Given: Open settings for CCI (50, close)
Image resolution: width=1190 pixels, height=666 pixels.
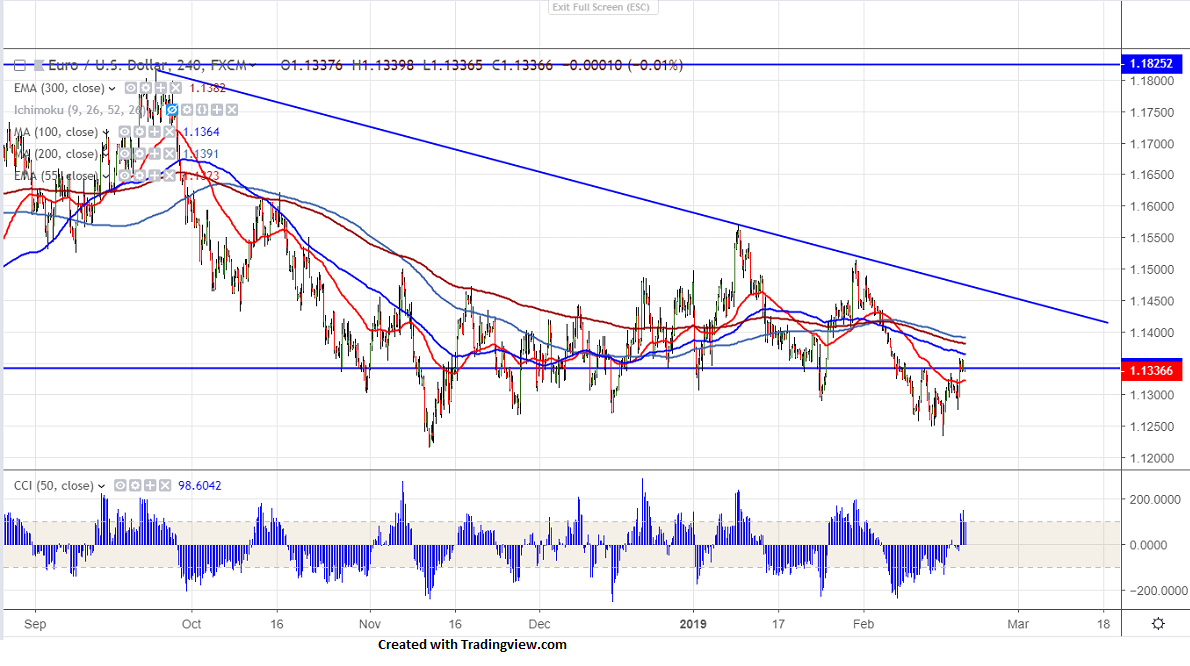Looking at the screenshot, I should pyautogui.click(x=135, y=485).
